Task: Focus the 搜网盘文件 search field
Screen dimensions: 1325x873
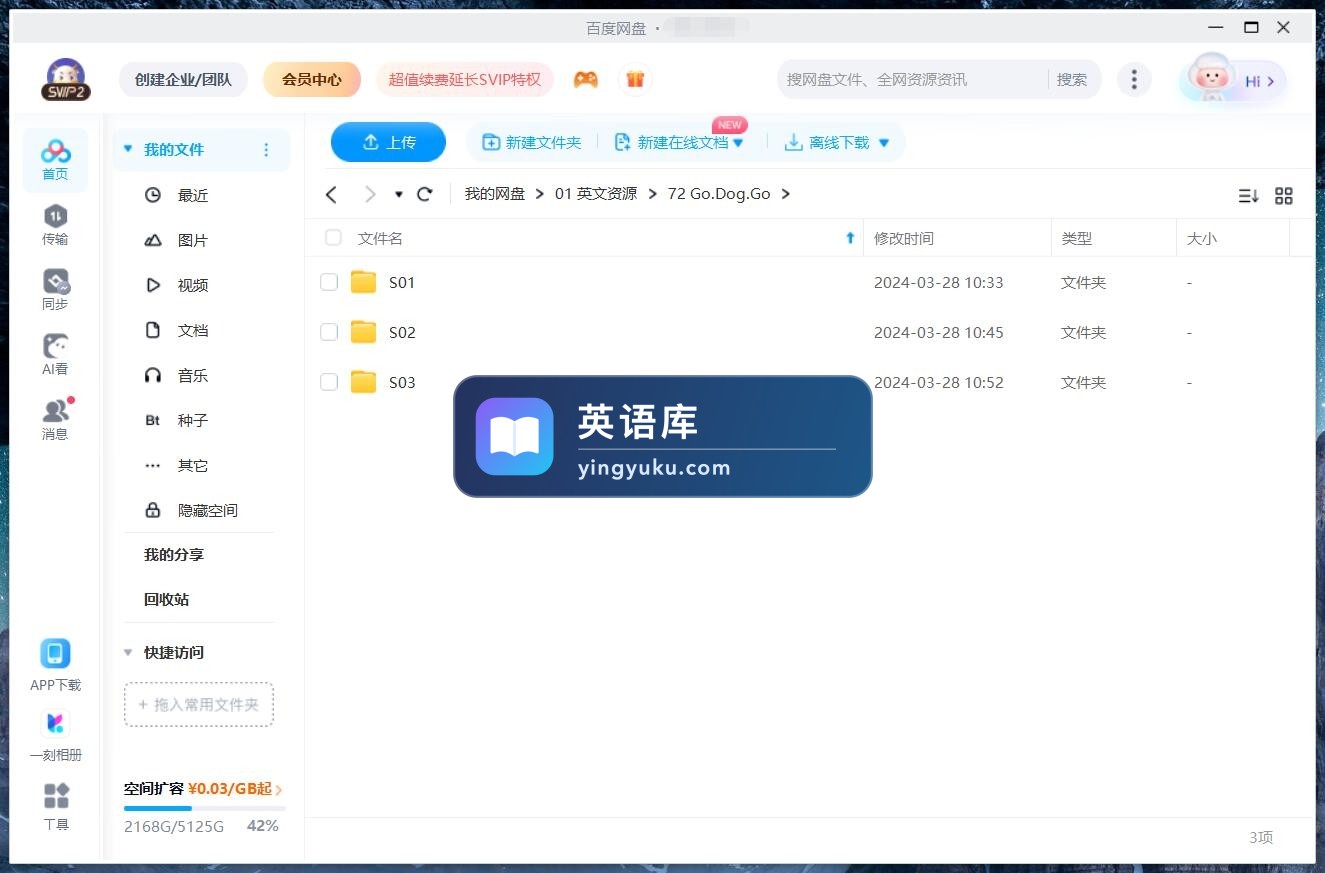Action: 913,79
